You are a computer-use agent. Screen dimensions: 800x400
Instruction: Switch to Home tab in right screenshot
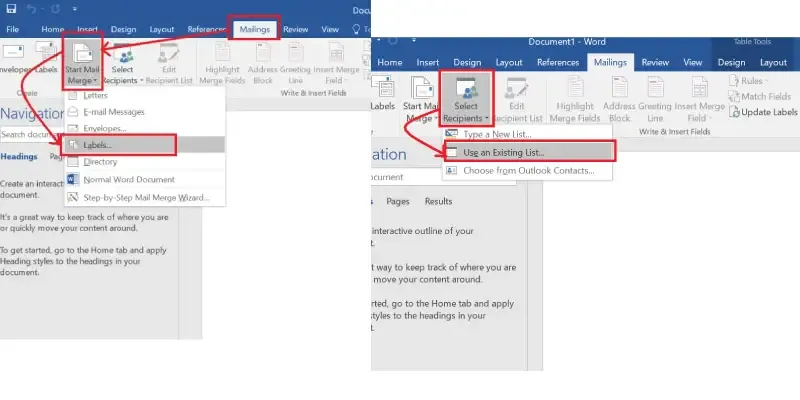[390, 62]
